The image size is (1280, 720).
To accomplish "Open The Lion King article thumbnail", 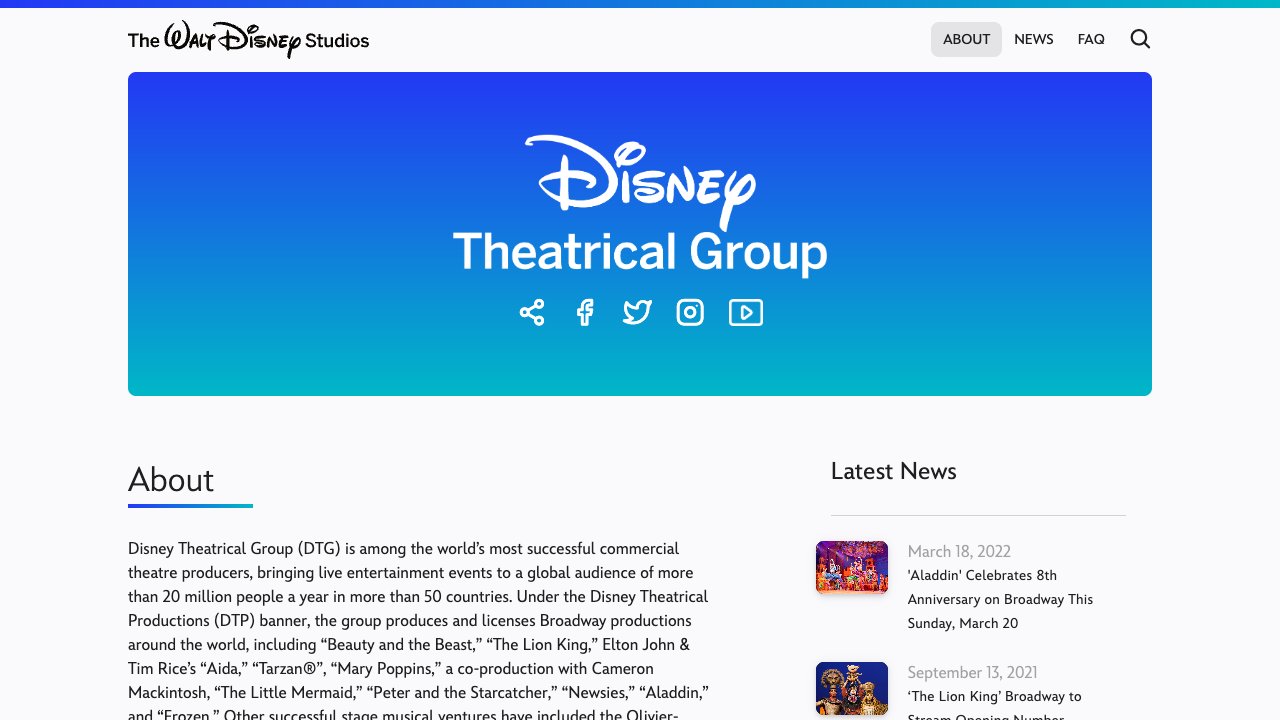I will (852, 688).
